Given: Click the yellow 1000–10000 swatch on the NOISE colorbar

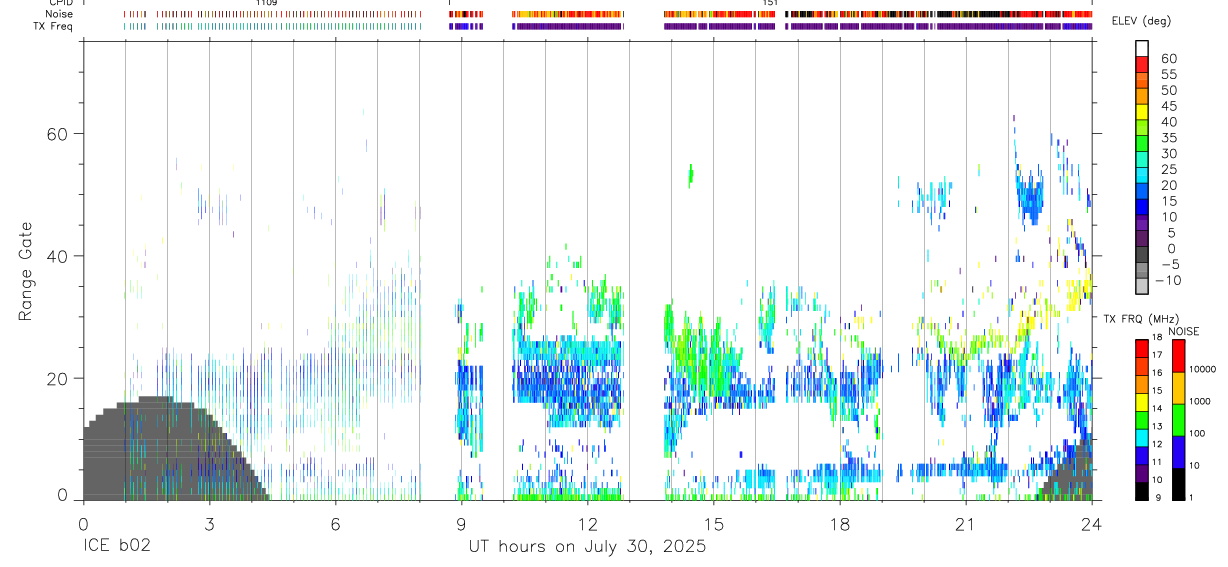Looking at the screenshot, I should 1177,387.
